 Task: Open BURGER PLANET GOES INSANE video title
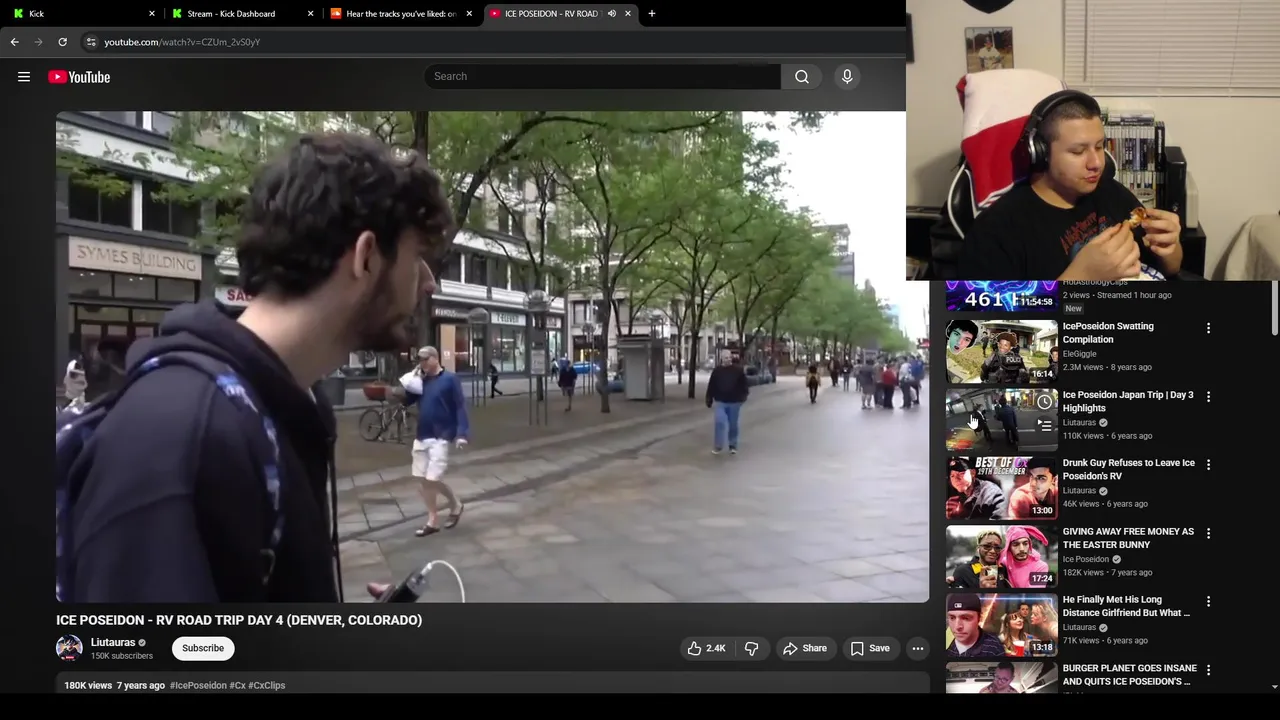tap(1130, 675)
